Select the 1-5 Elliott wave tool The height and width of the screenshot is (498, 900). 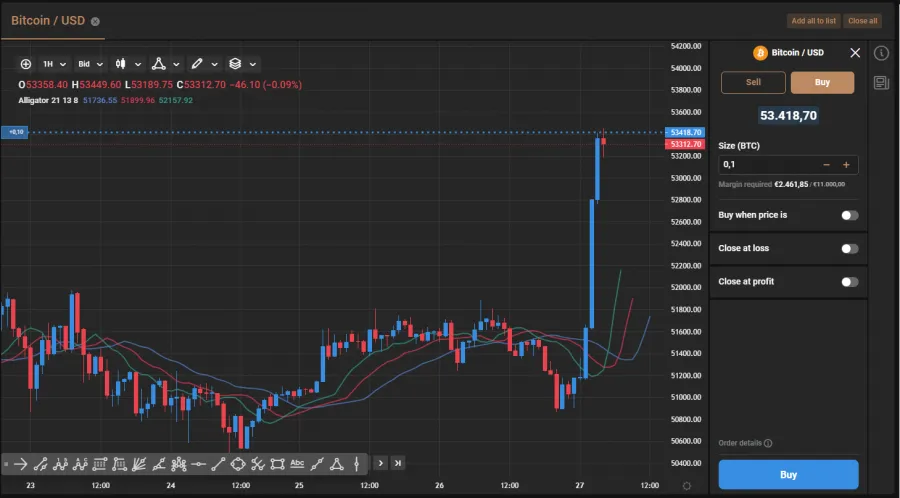tap(60, 464)
